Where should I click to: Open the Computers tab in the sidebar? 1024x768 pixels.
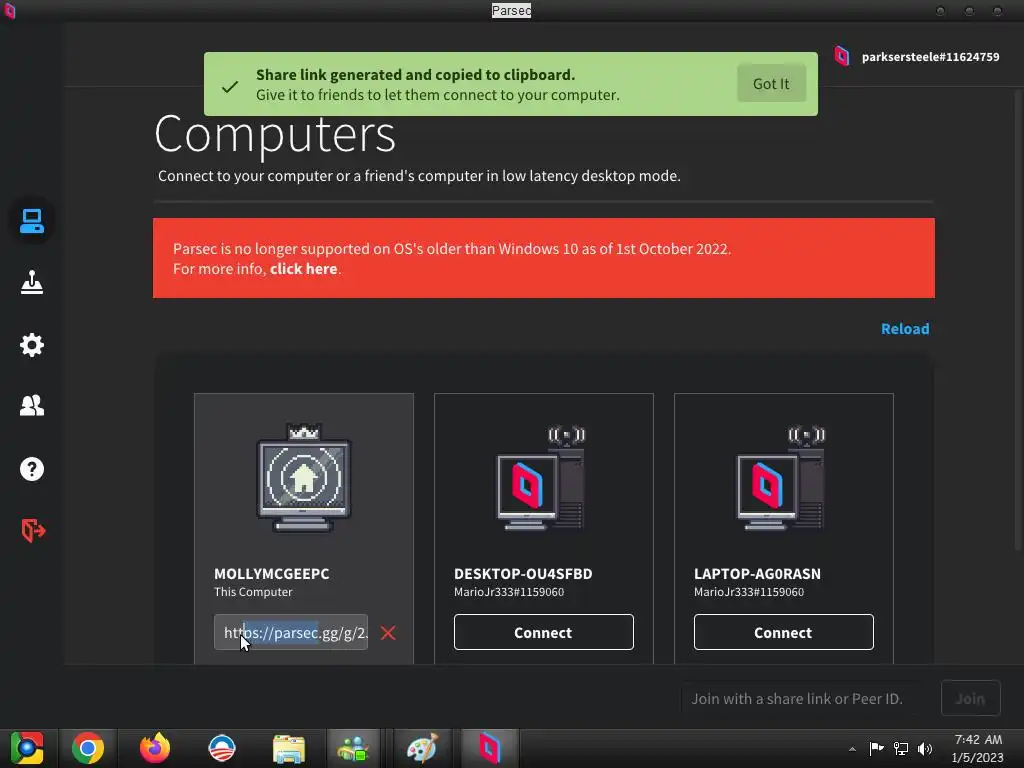(31, 221)
